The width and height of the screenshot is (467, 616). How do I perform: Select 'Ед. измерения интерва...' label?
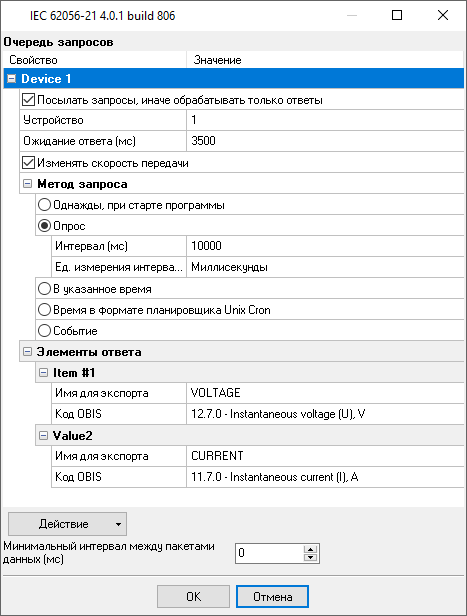[119, 267]
